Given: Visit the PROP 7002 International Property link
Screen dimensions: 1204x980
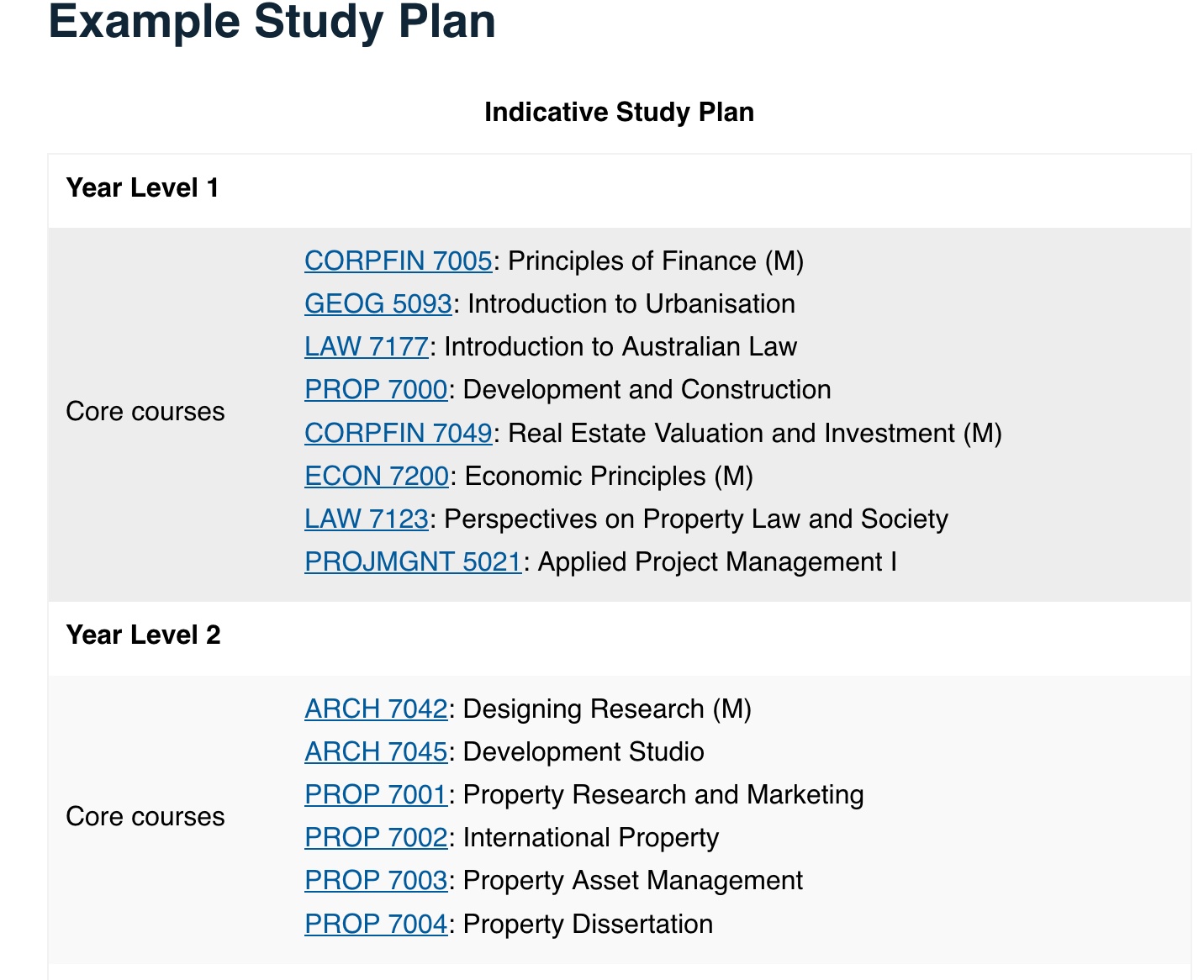Looking at the screenshot, I should tap(376, 838).
